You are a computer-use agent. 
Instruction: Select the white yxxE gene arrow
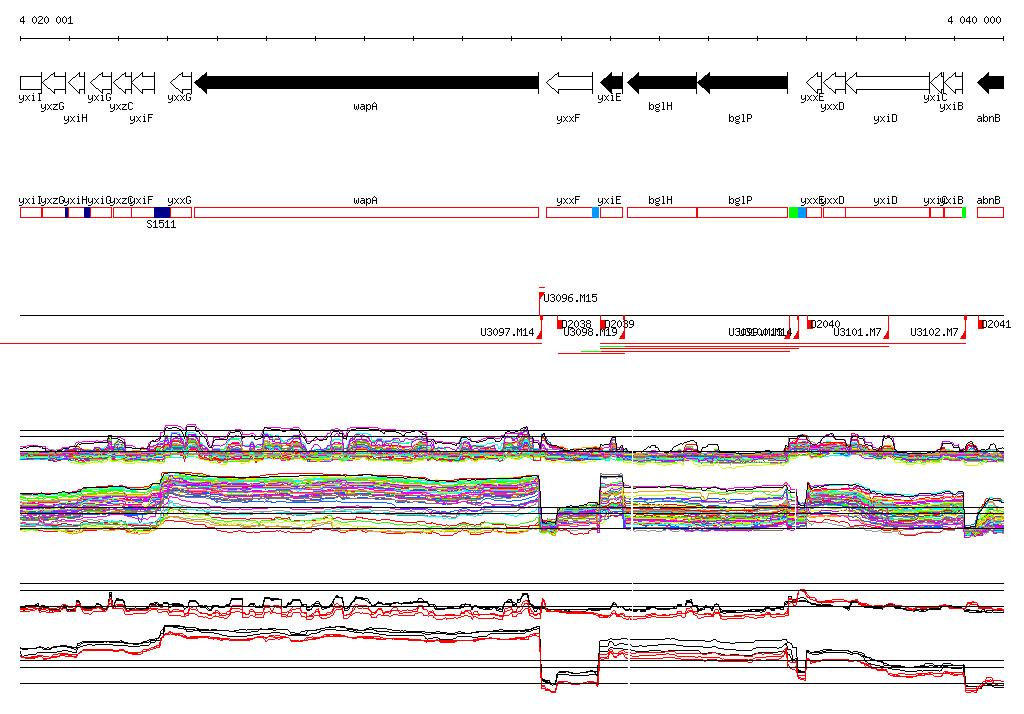pos(814,83)
